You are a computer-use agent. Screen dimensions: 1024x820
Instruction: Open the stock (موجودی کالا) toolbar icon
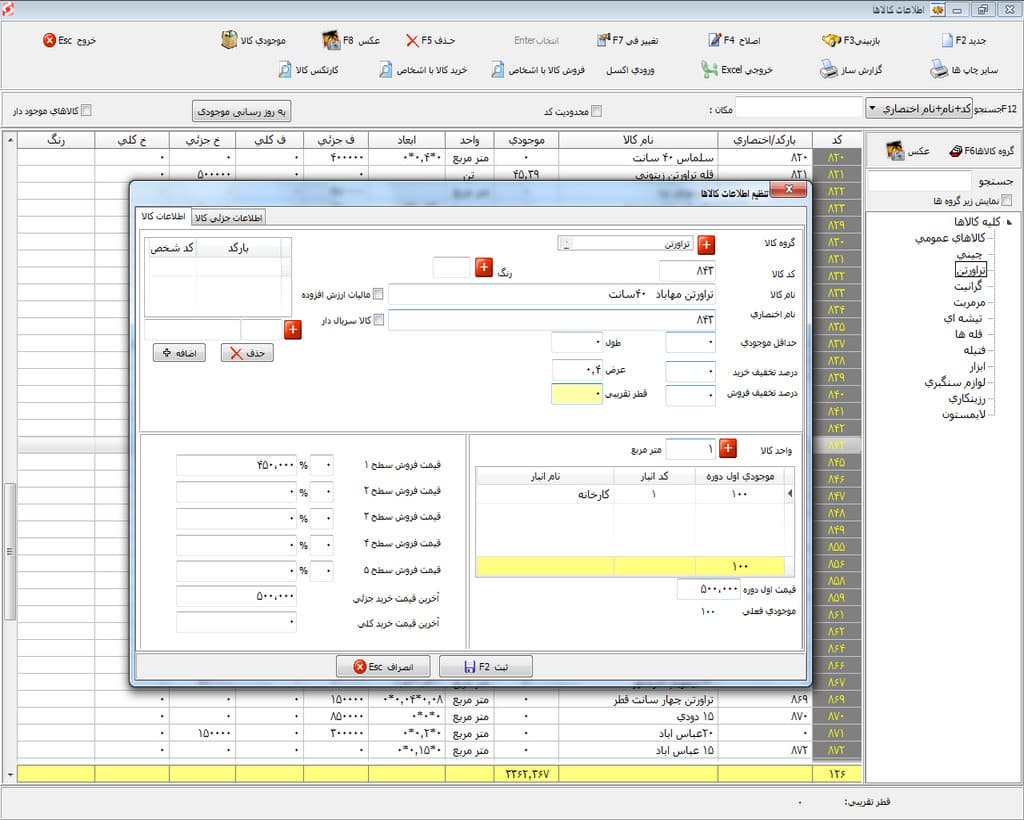click(x=229, y=40)
